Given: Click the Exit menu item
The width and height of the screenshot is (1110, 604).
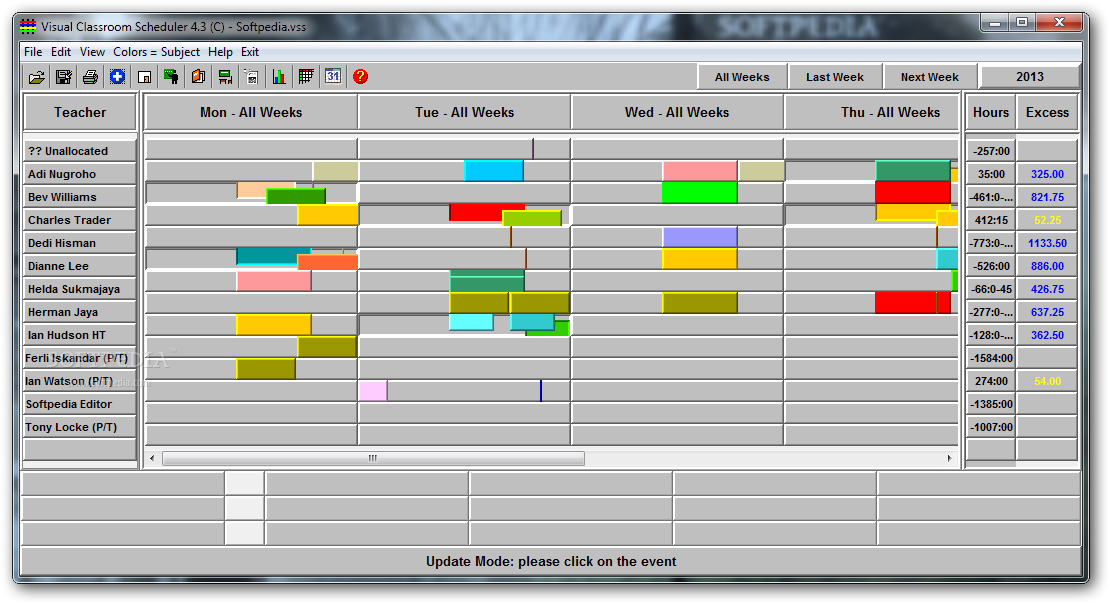Looking at the screenshot, I should click(250, 52).
